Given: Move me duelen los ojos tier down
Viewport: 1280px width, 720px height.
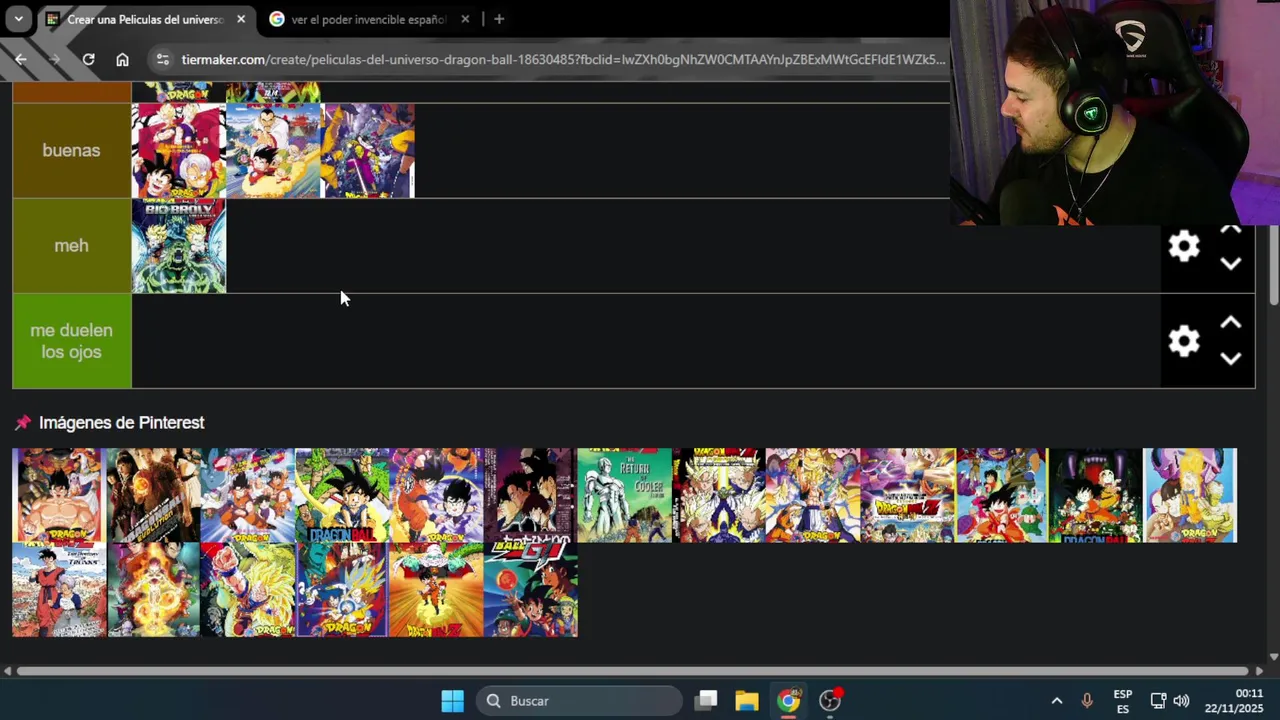Looking at the screenshot, I should pyautogui.click(x=1231, y=359).
